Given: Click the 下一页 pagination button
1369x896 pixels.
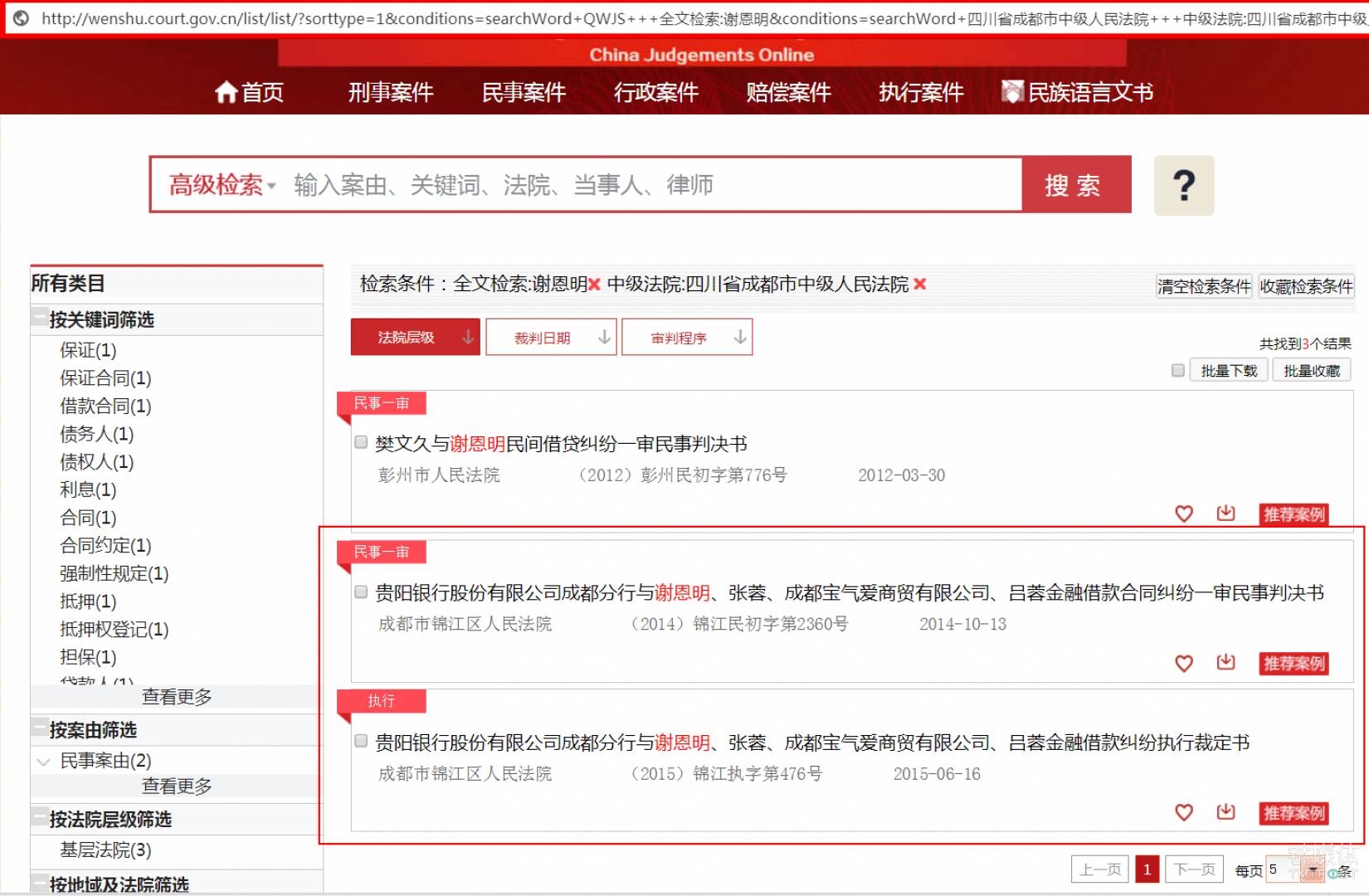Looking at the screenshot, I should point(1195,869).
